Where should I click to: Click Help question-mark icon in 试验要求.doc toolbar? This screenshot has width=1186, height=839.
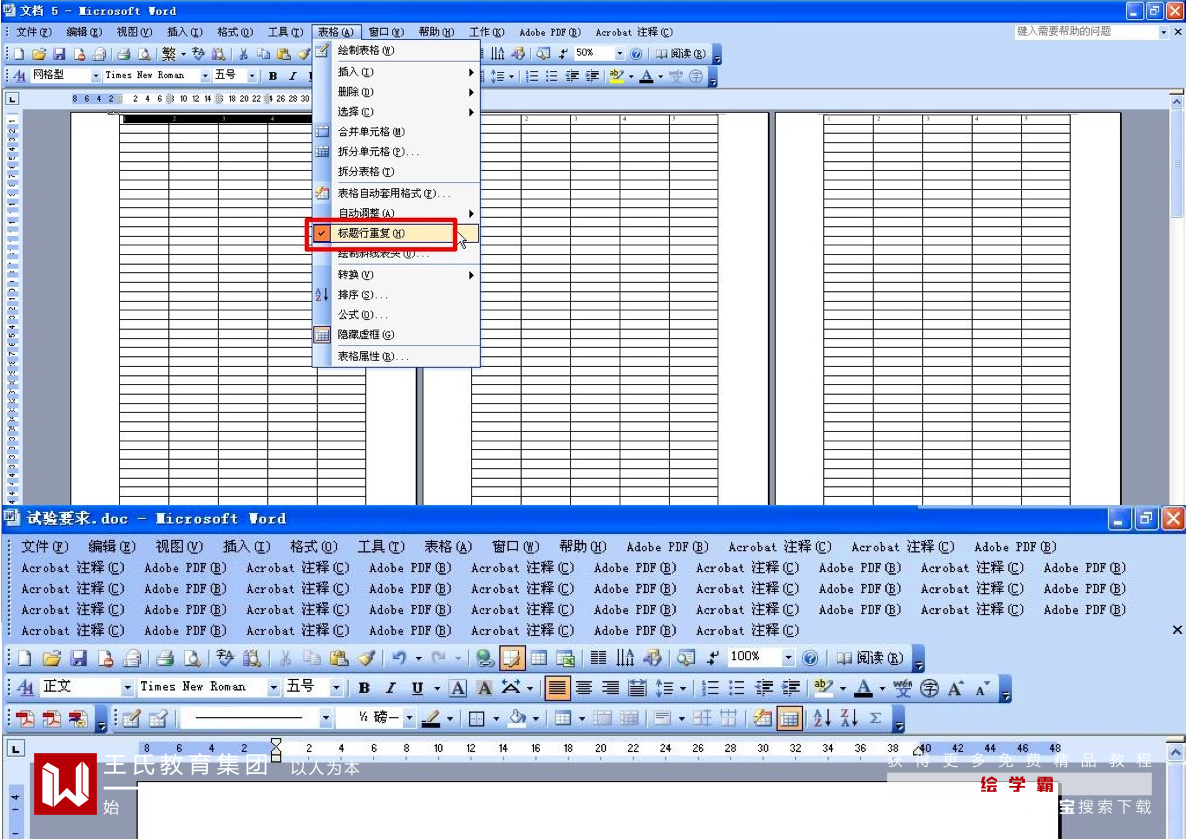(810, 658)
